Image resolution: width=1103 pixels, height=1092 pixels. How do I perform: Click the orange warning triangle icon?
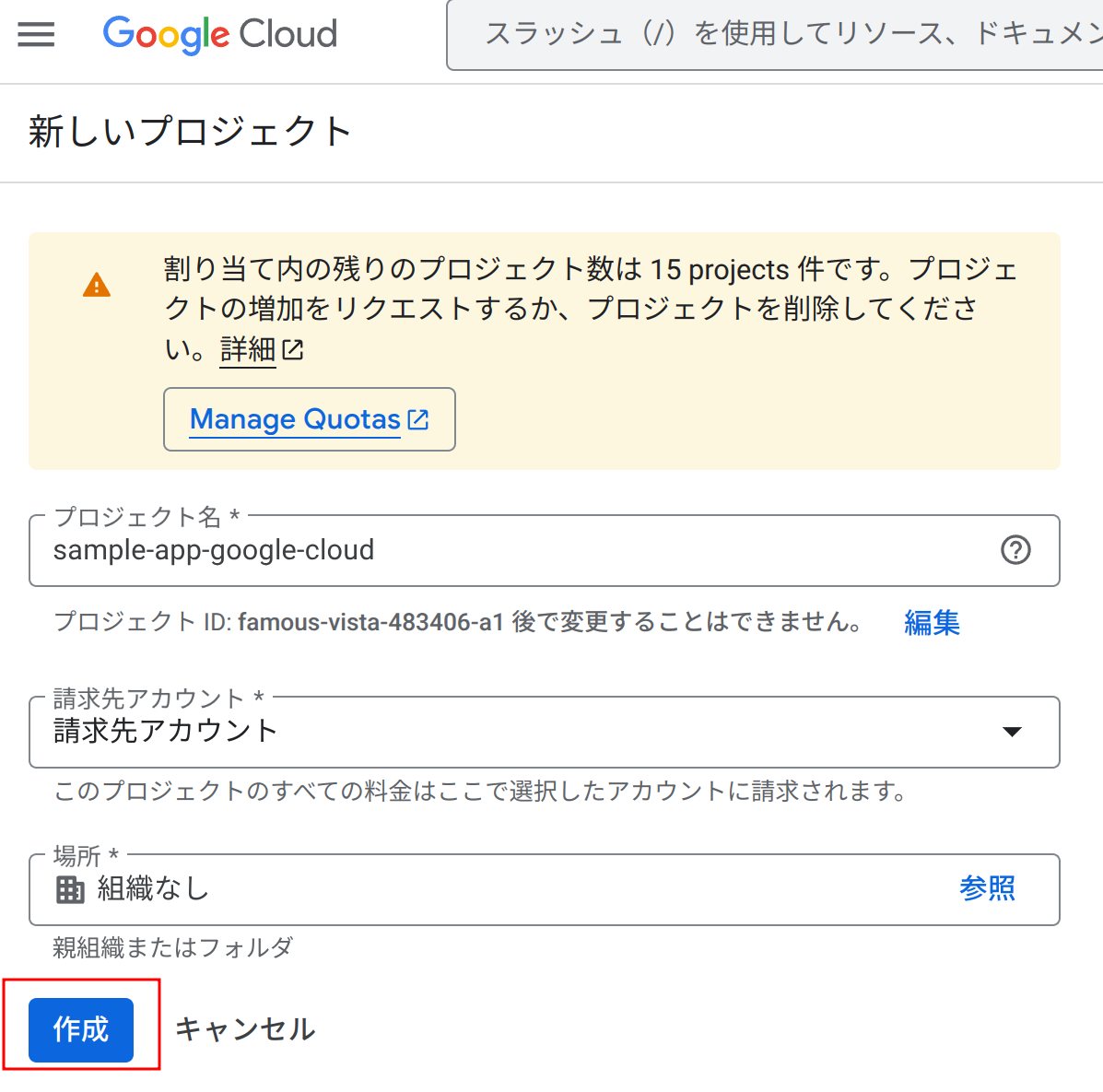(97, 286)
